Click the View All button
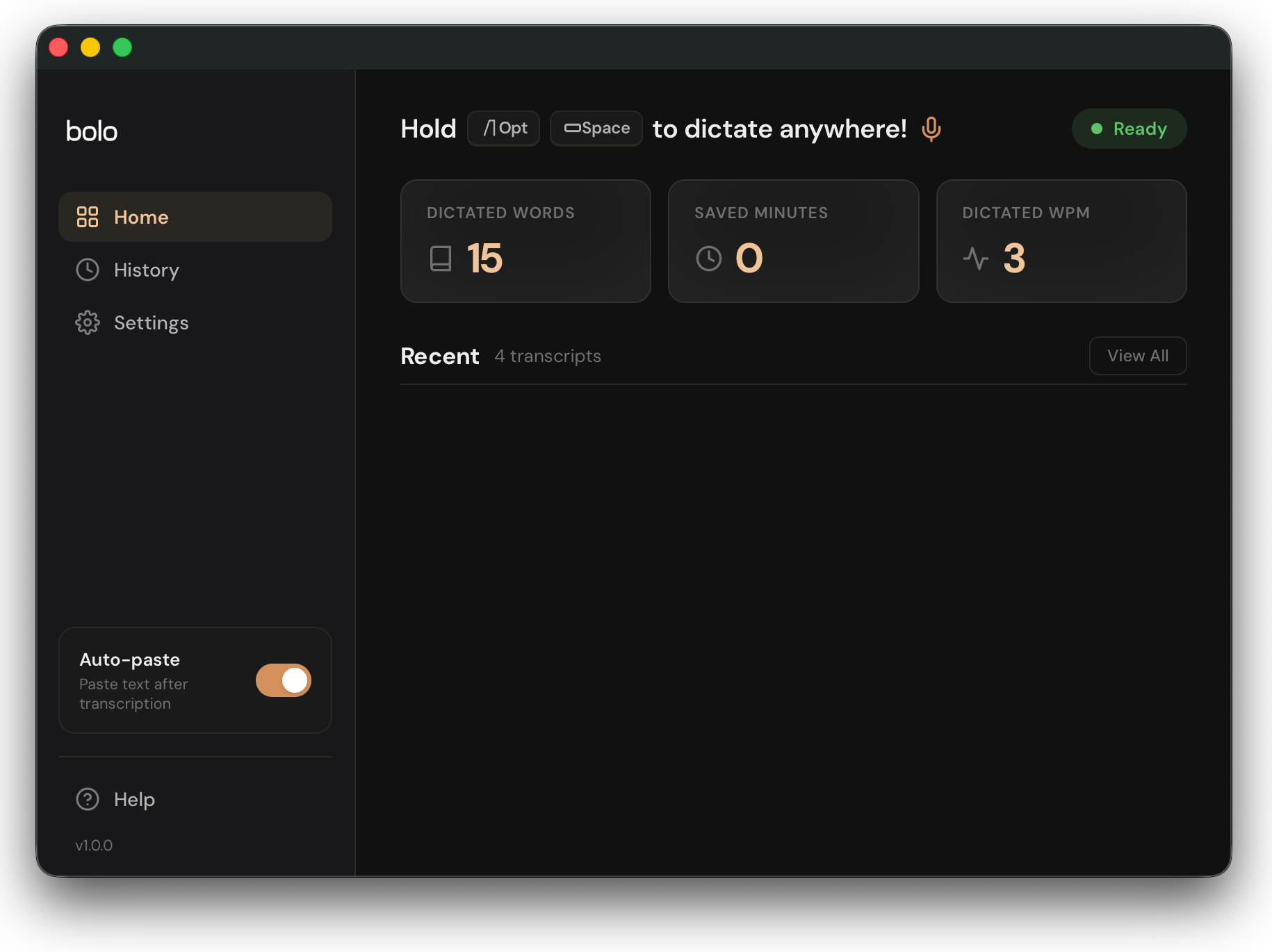Viewport: 1272px width, 952px height. pos(1137,356)
